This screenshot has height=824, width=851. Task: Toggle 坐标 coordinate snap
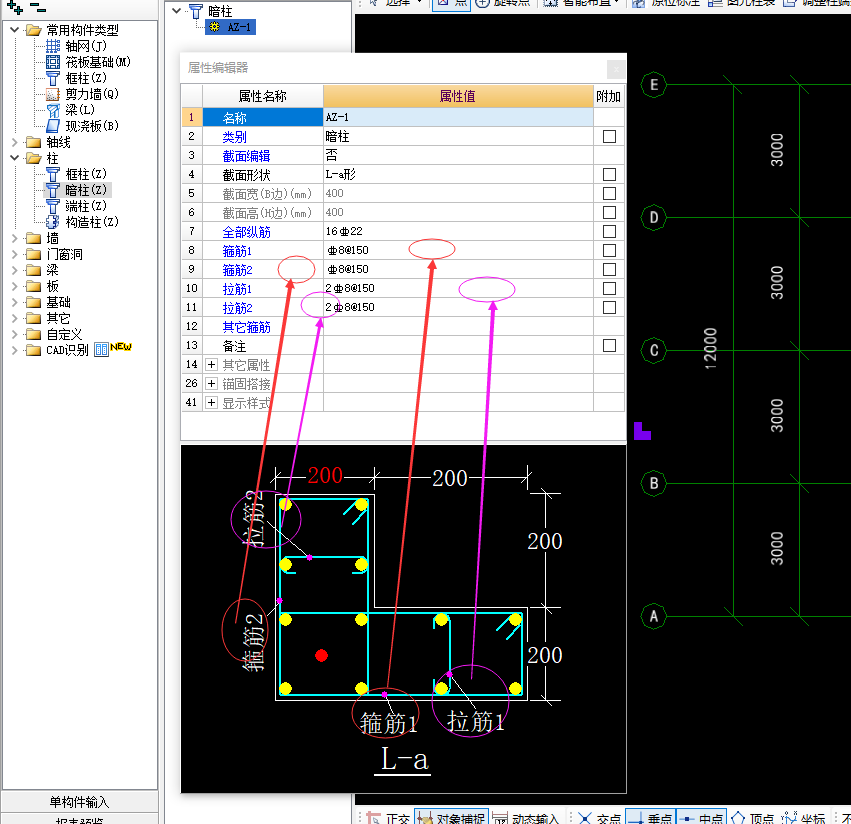[803, 818]
